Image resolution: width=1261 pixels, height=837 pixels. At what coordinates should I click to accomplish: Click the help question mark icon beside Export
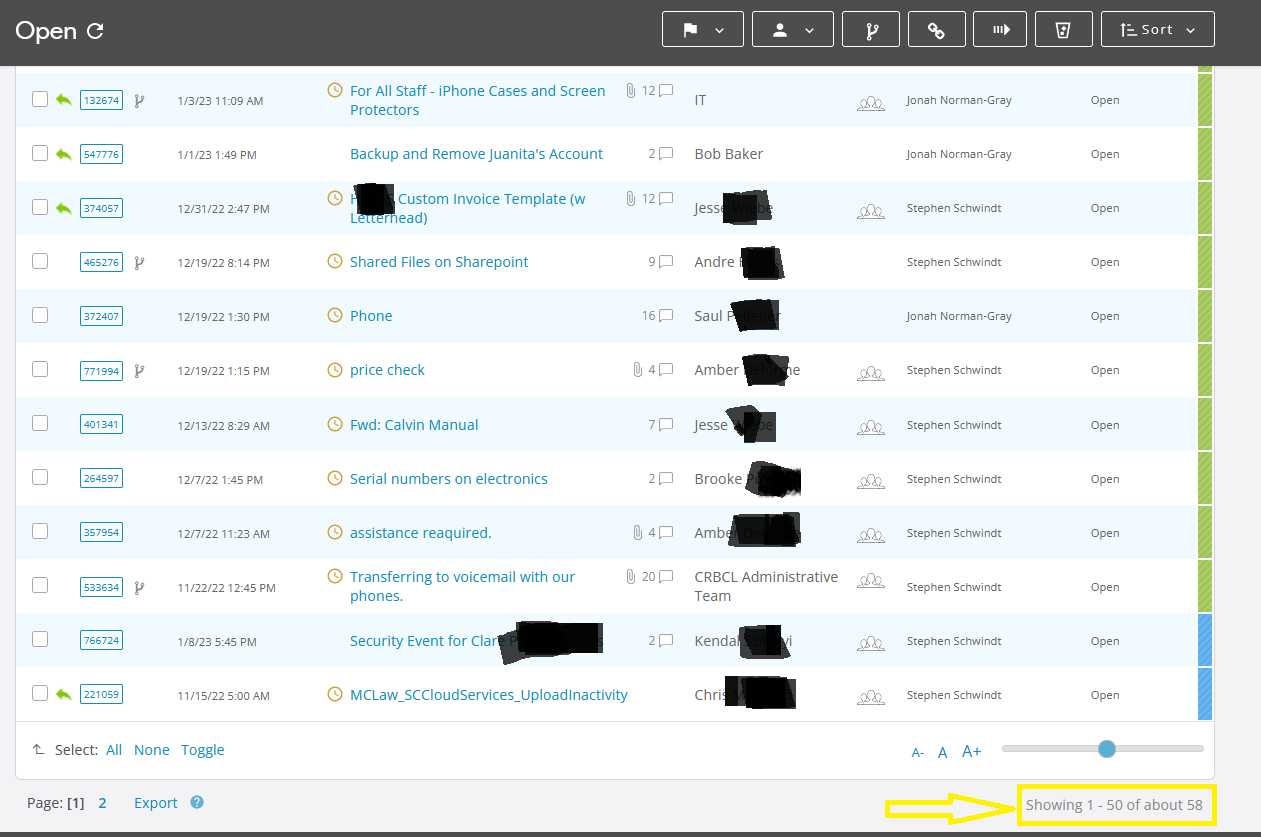click(x=197, y=802)
